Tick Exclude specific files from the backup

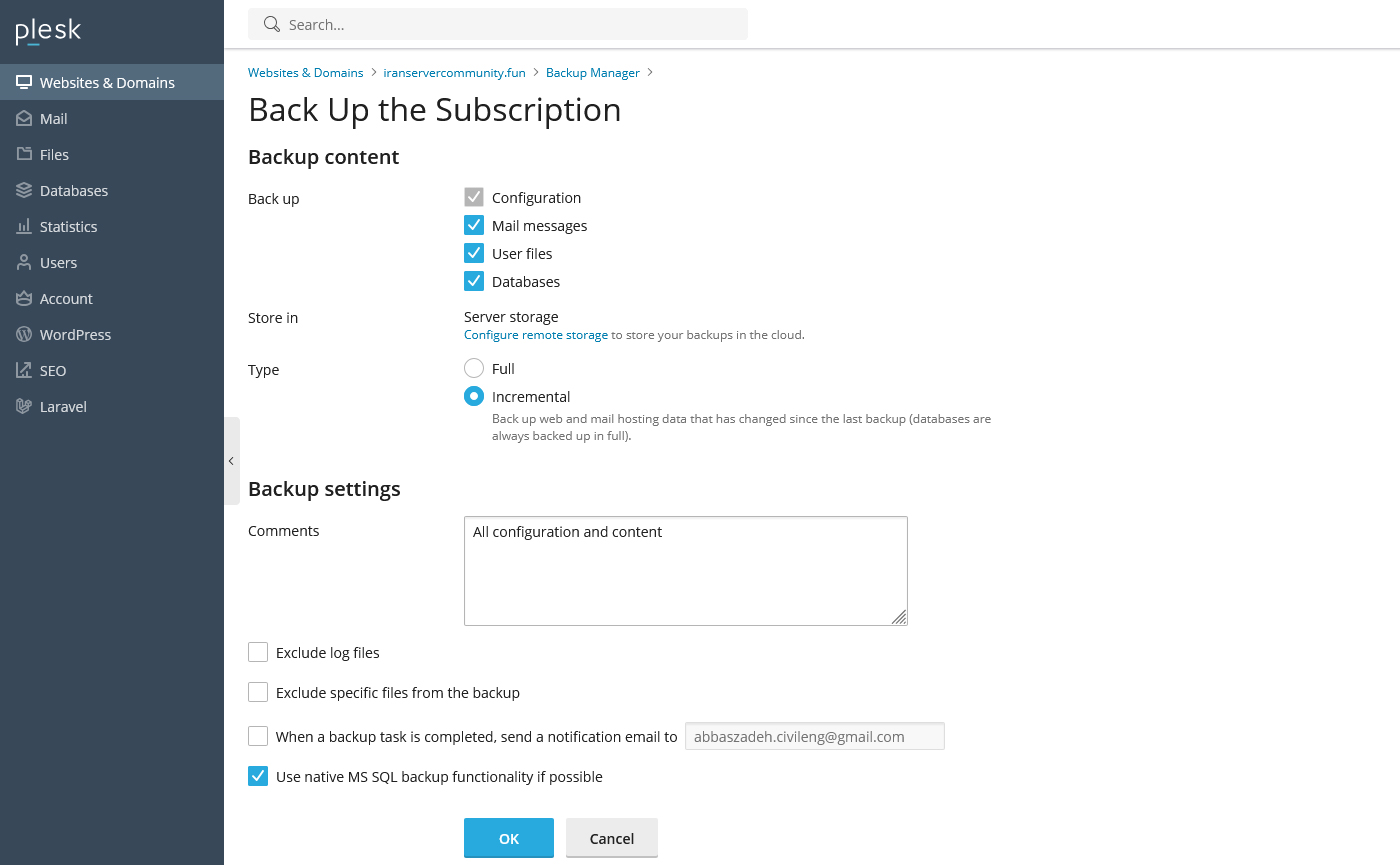click(x=258, y=693)
